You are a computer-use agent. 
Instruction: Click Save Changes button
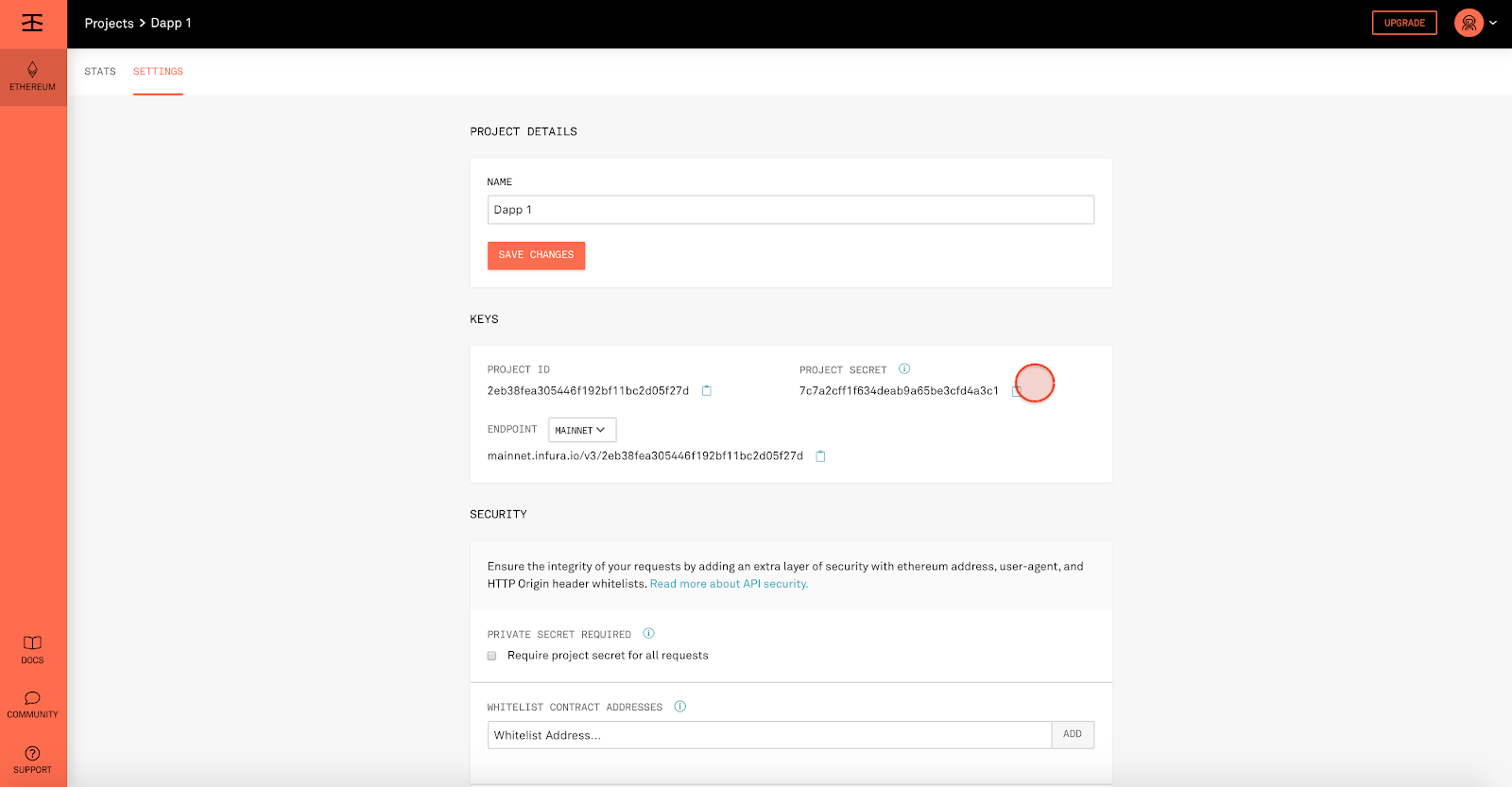[536, 255]
